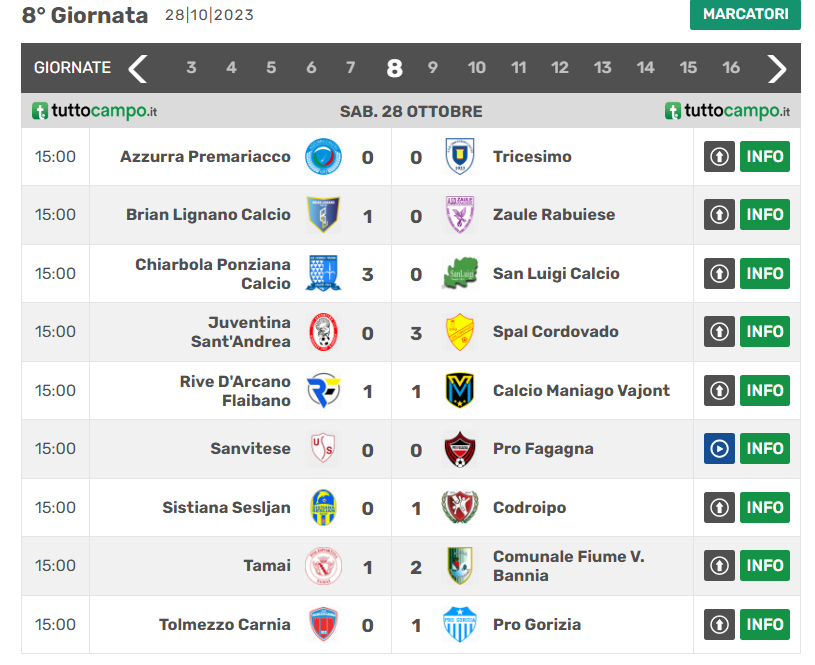Click the Calcio Maniago Vajont team logo
Screen dimensions: 815x665
(x=460, y=390)
